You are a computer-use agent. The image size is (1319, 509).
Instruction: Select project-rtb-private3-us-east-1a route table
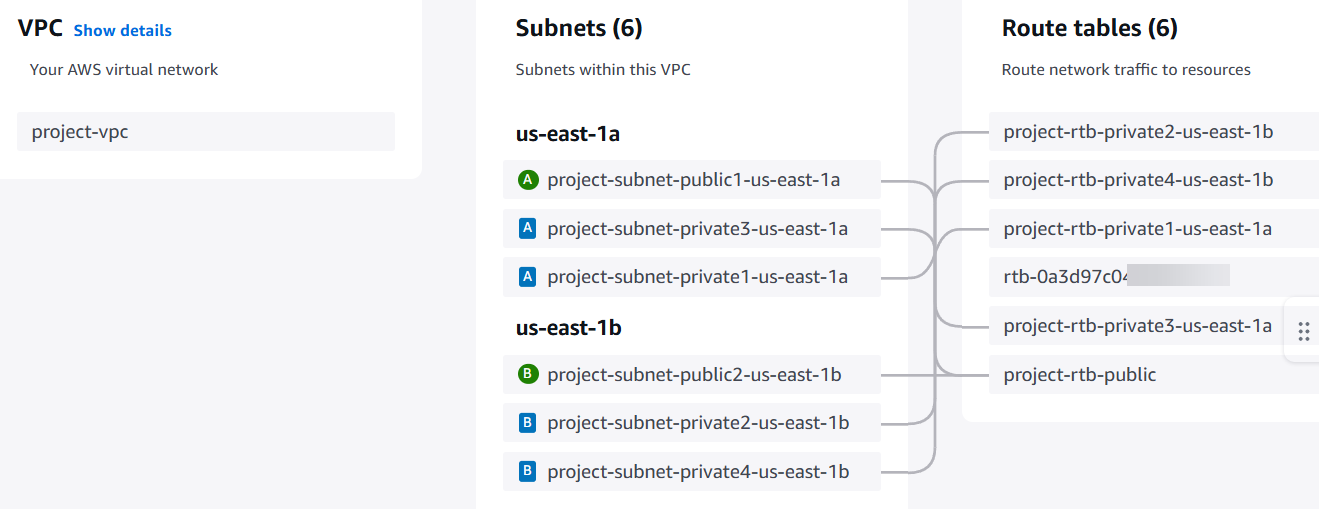click(1138, 326)
